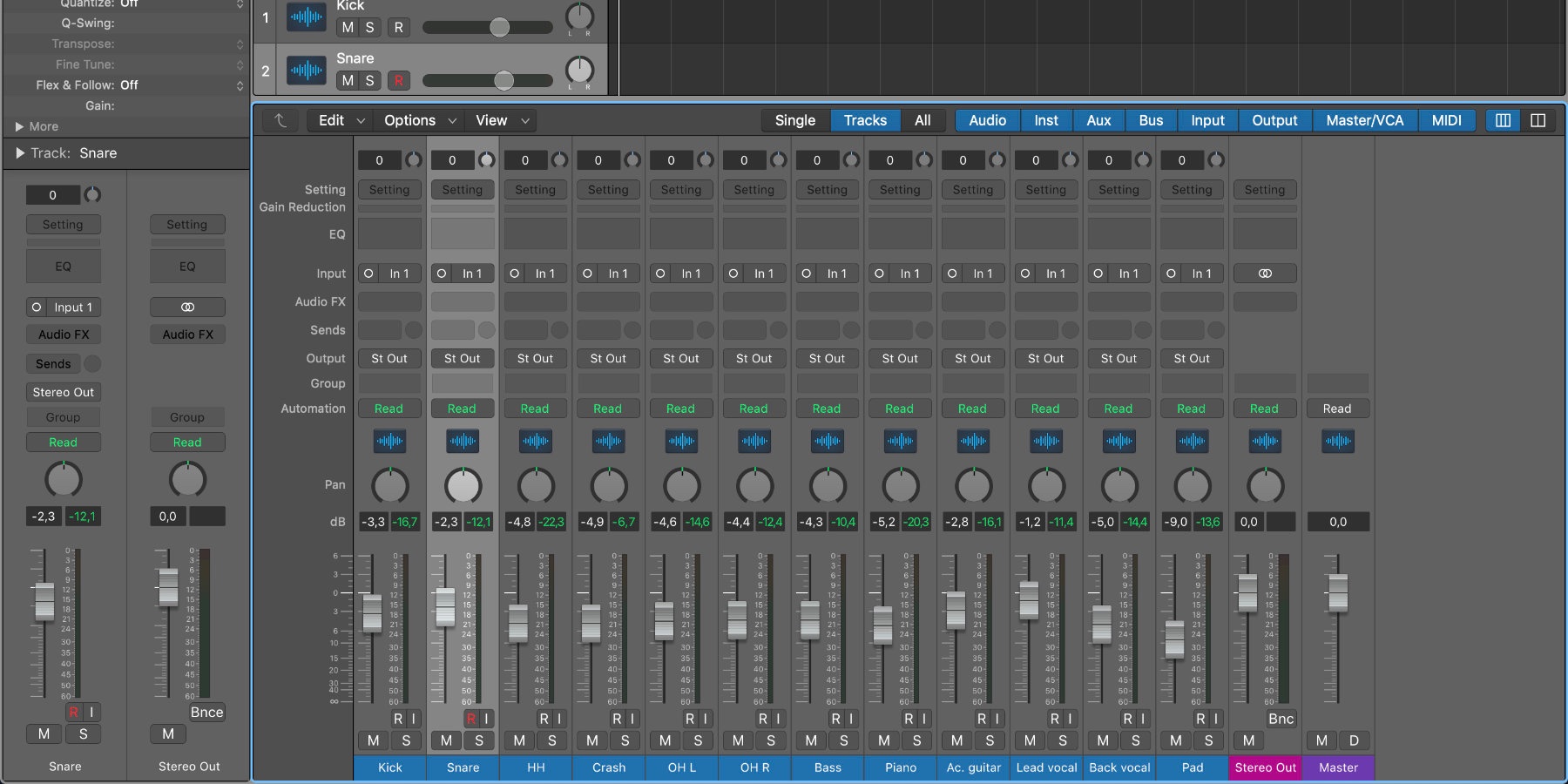Image resolution: width=1568 pixels, height=784 pixels.
Task: Switch to the All view tab in the mixer
Action: (923, 120)
